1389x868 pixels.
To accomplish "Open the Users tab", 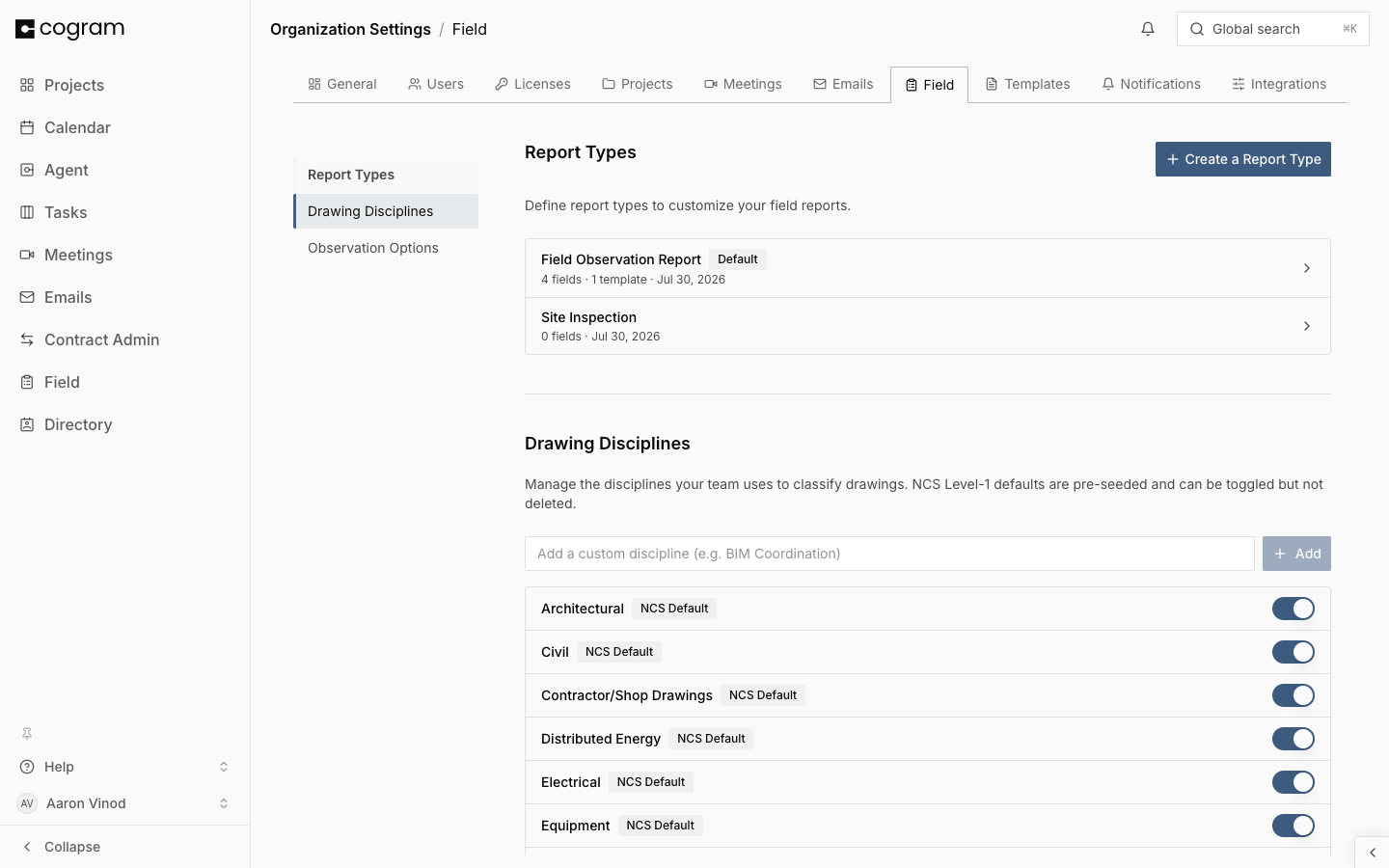I will pyautogui.click(x=436, y=84).
